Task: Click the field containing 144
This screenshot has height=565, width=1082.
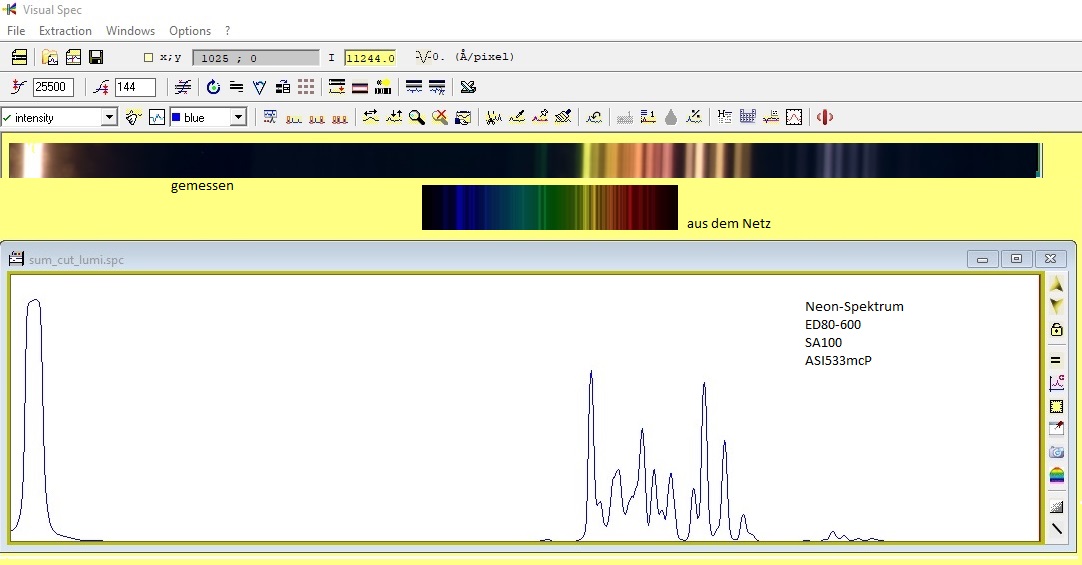Action: 135,87
